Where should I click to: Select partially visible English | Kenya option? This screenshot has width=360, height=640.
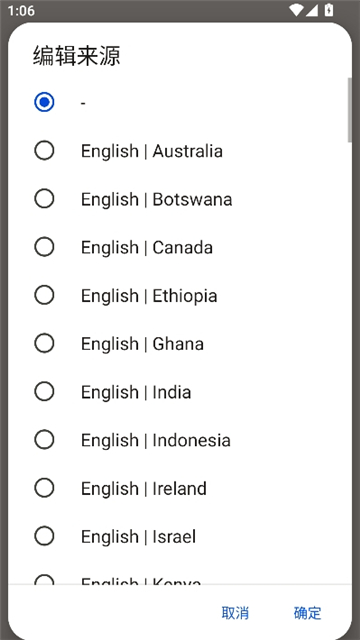[x=180, y=579]
